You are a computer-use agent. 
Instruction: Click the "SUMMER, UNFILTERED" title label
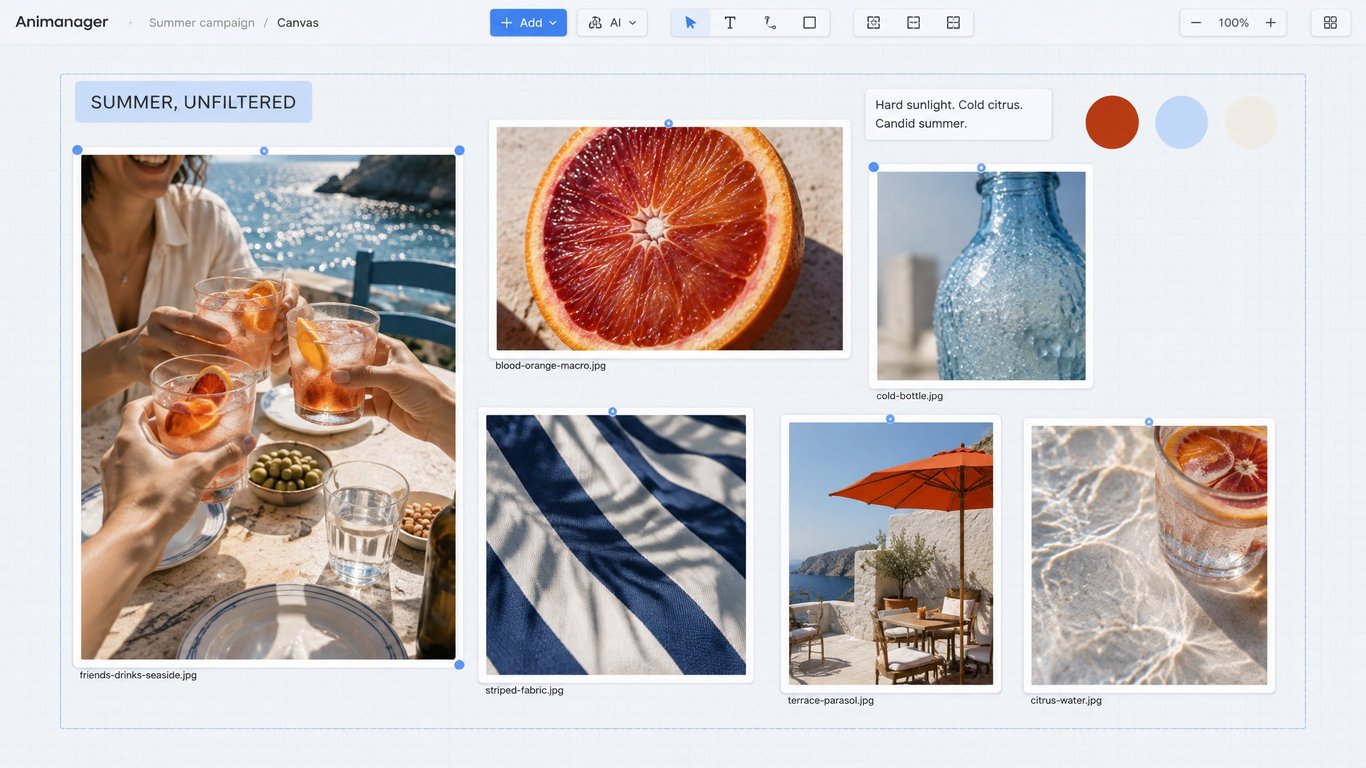193,102
